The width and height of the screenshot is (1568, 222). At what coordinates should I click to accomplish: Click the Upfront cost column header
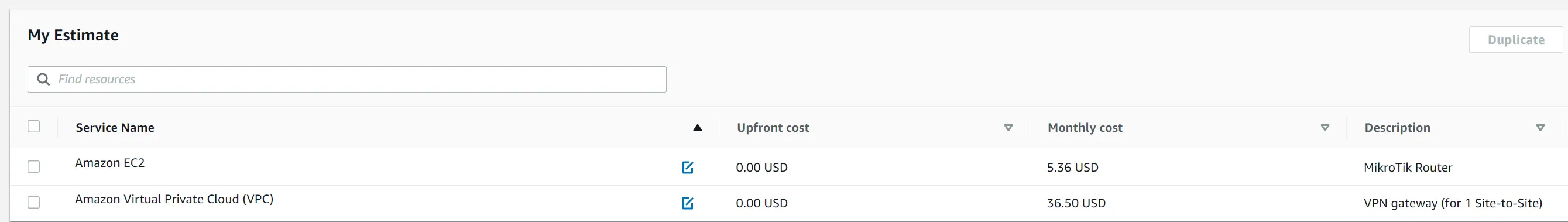coord(773,128)
